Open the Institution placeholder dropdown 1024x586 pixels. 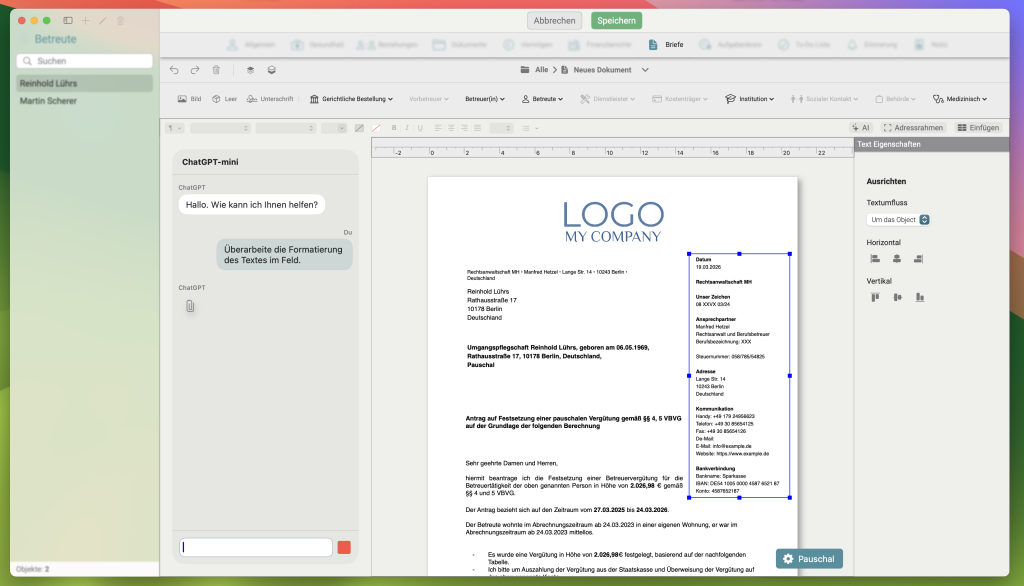pyautogui.click(x=751, y=99)
